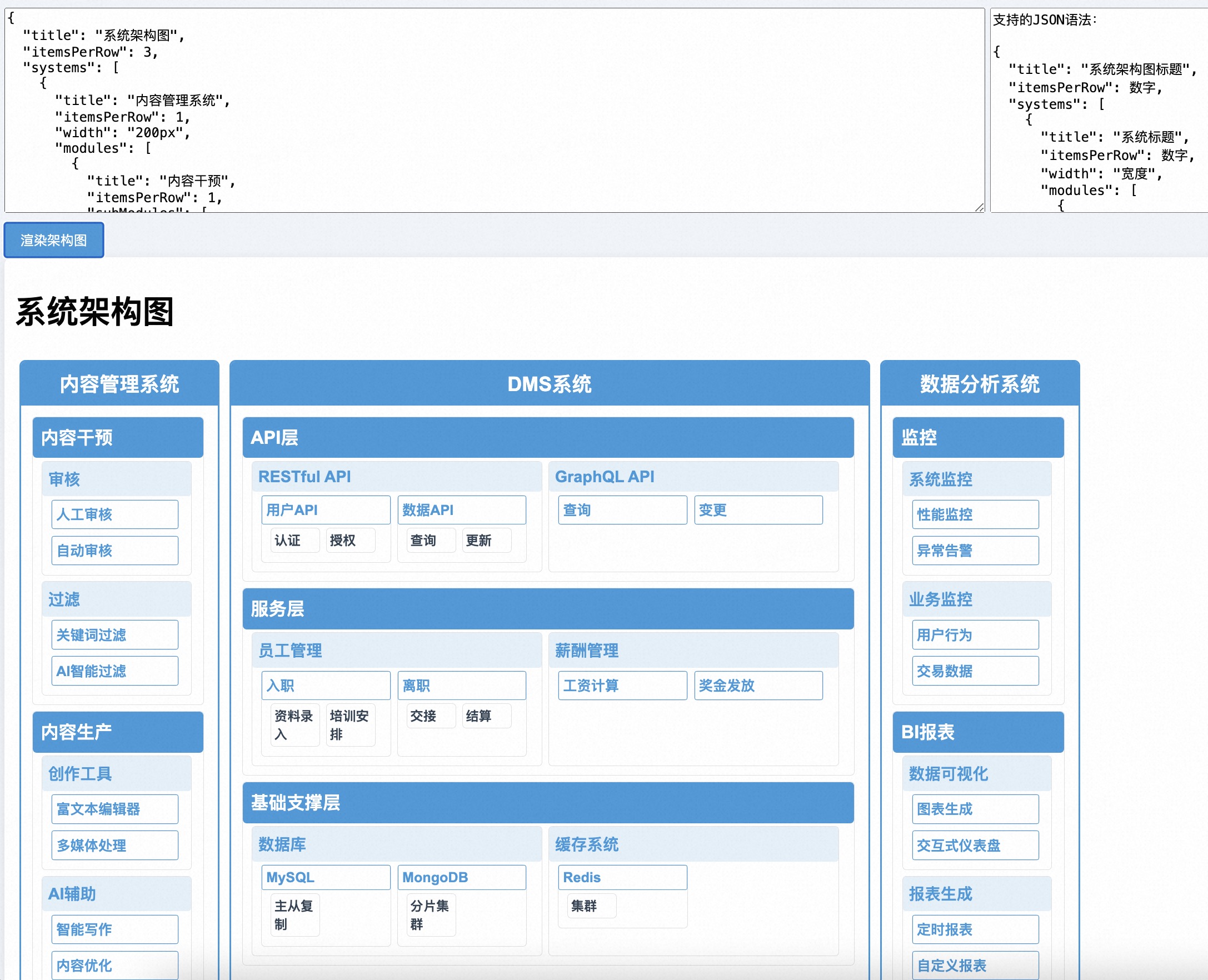Click the 交接 chip
Image resolution: width=1208 pixels, height=980 pixels.
point(431,716)
